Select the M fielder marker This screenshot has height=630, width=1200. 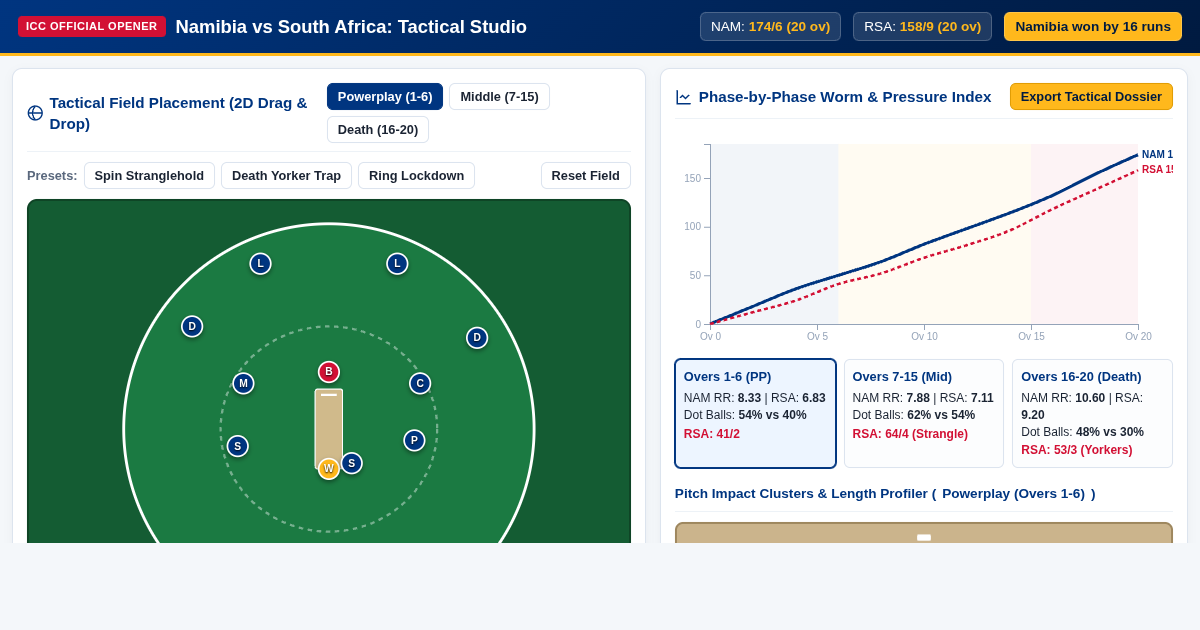[x=243, y=384]
